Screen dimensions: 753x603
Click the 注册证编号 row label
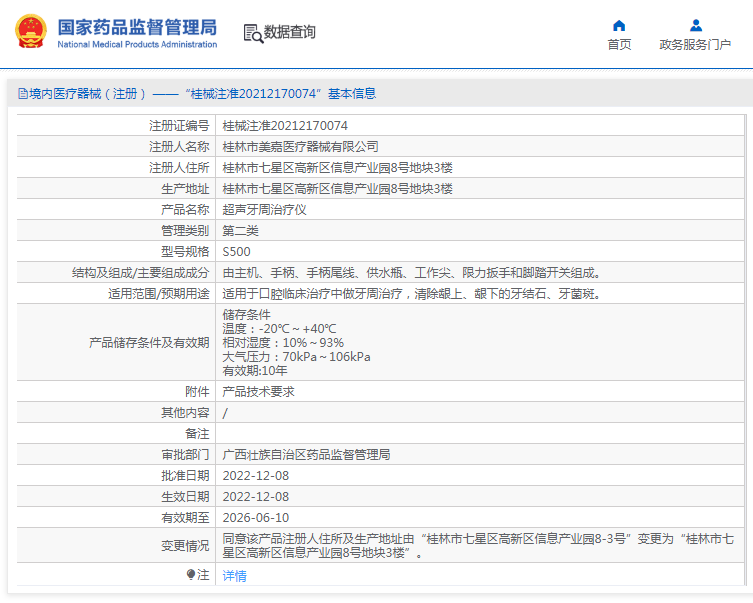179,126
